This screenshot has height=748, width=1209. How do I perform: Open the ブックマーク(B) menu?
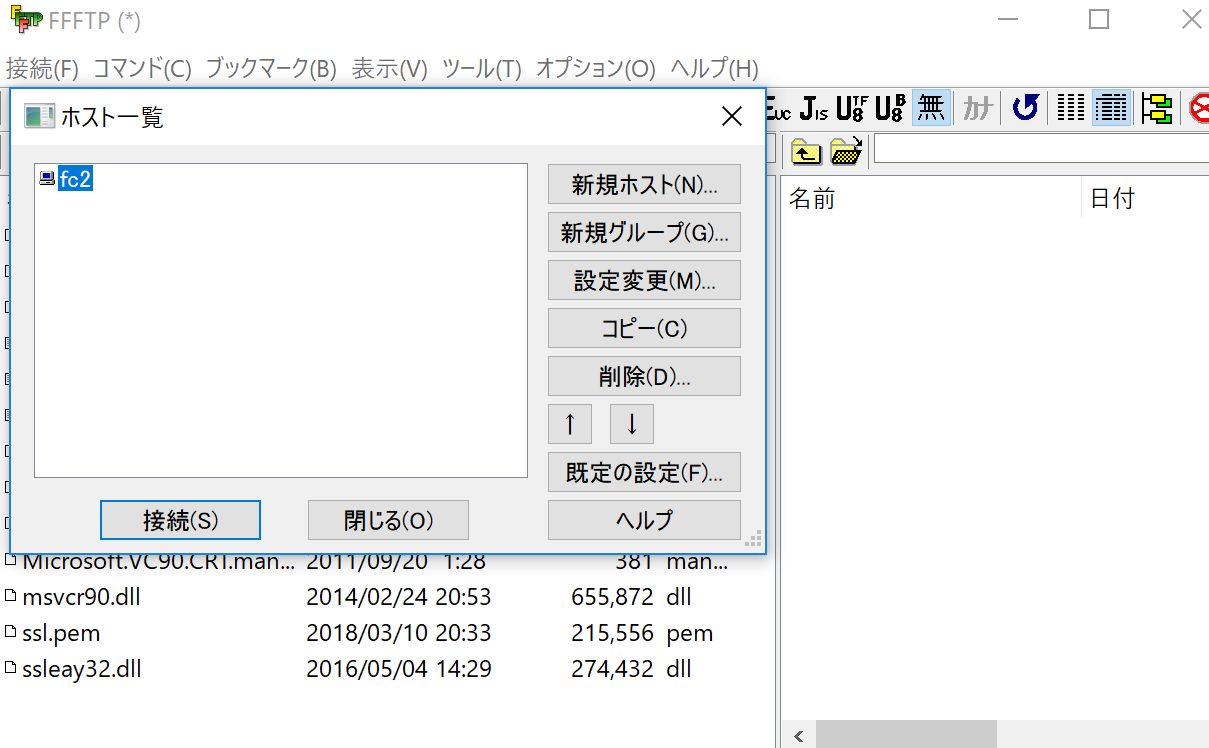coord(271,69)
